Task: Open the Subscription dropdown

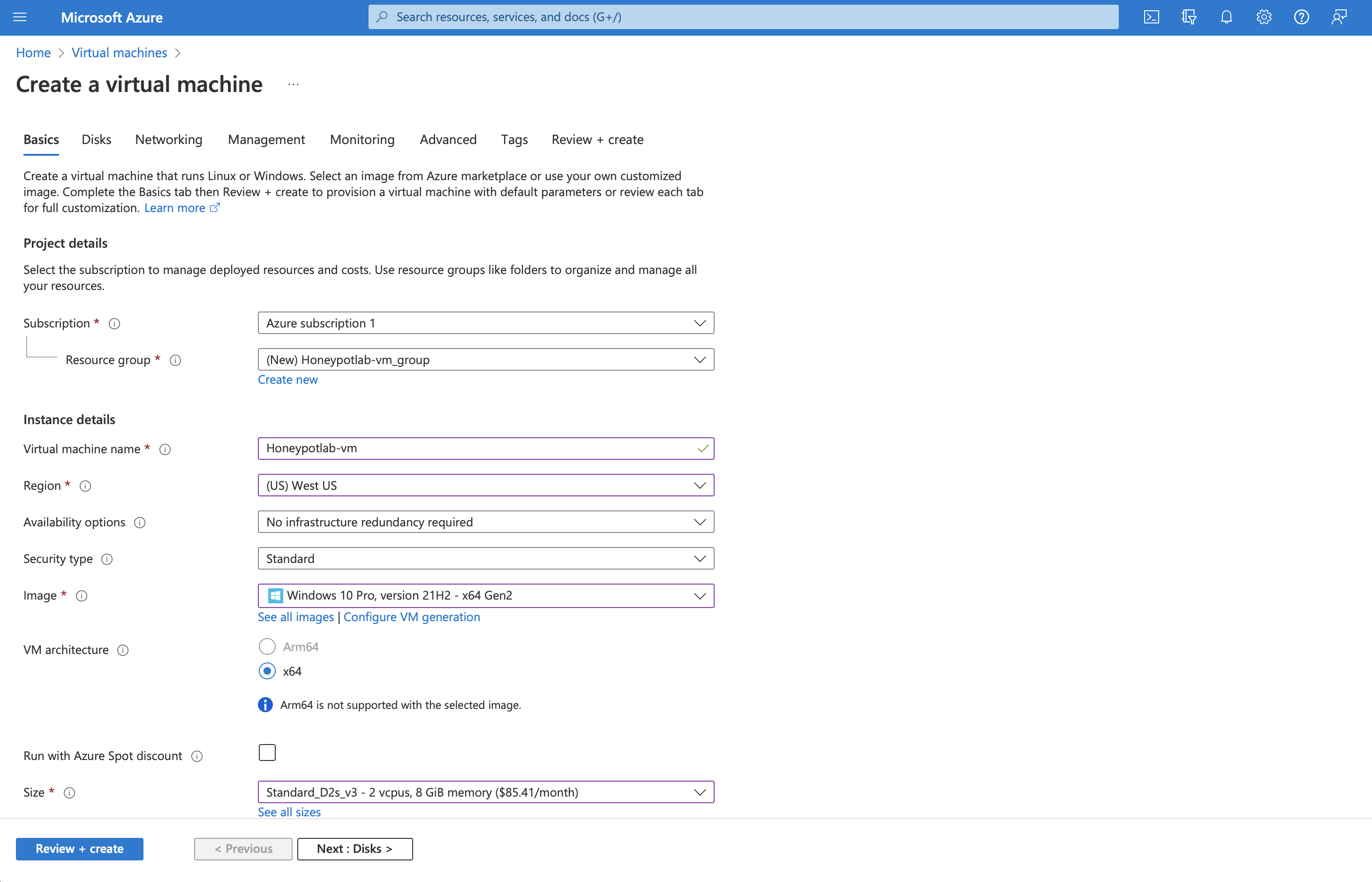Action: (x=486, y=323)
